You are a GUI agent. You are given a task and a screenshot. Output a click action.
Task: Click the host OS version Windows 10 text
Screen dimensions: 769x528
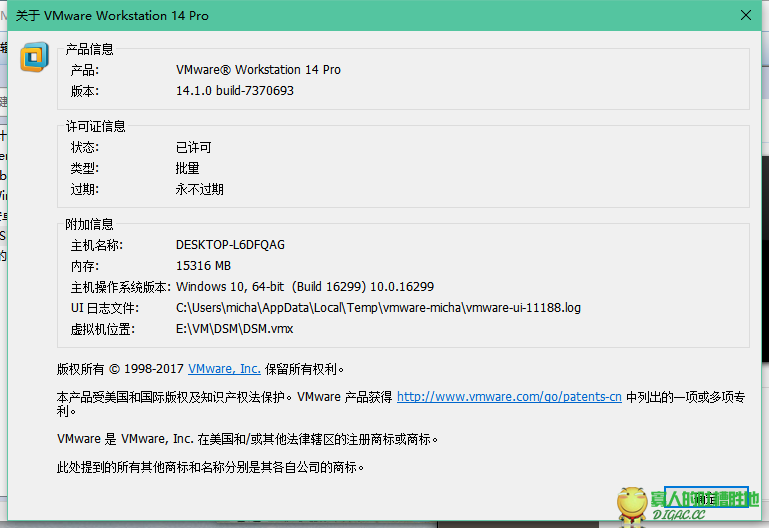[305, 287]
